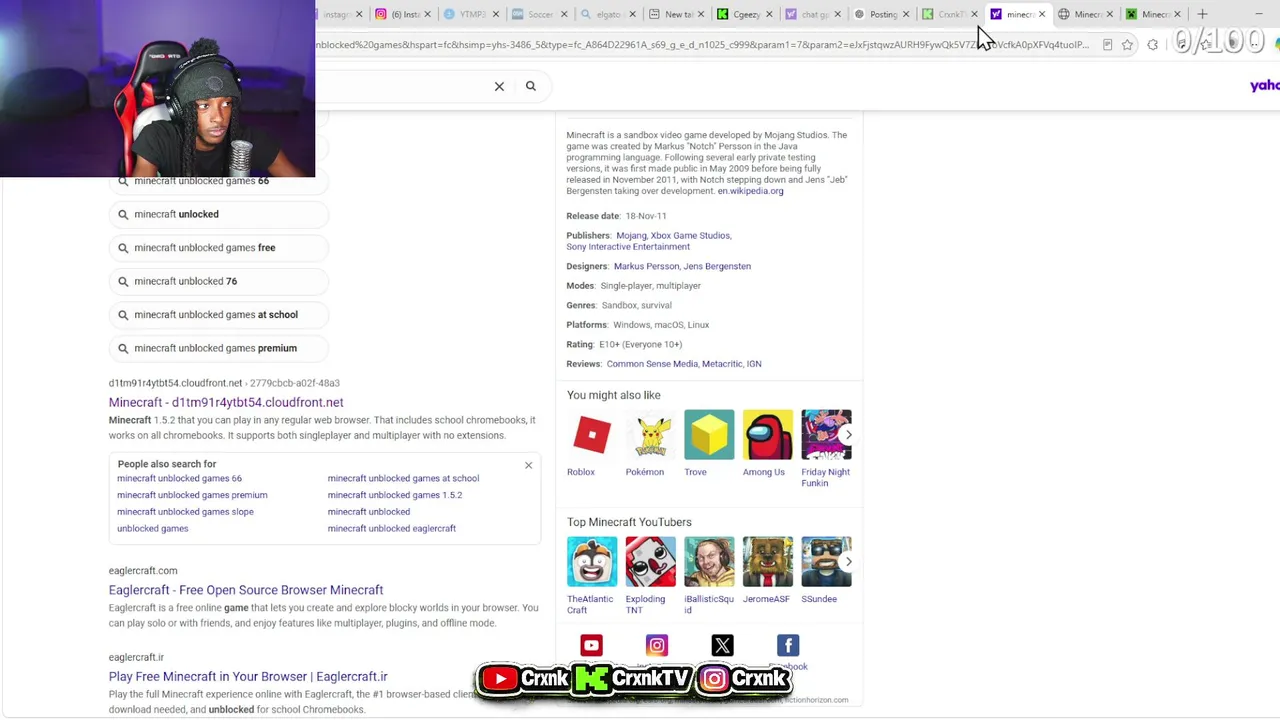Open Exploding TNT YouTuber thumbnail
The image size is (1280, 720).
651,562
